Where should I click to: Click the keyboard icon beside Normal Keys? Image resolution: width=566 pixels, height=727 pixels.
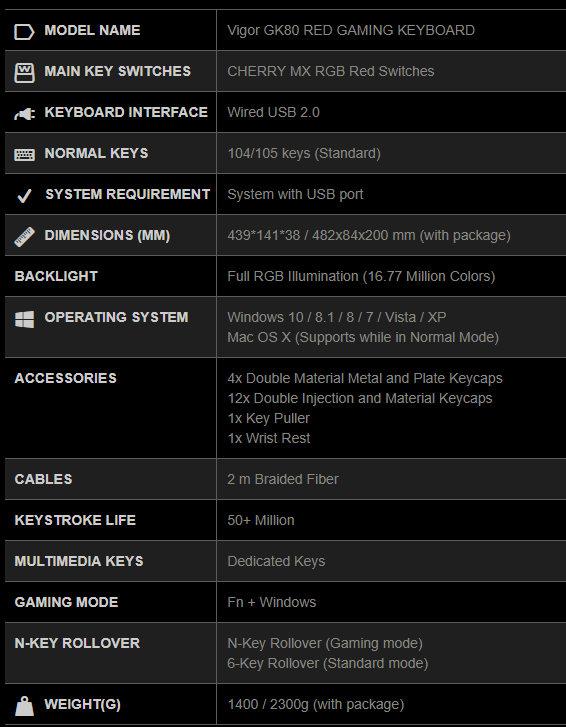tap(24, 154)
